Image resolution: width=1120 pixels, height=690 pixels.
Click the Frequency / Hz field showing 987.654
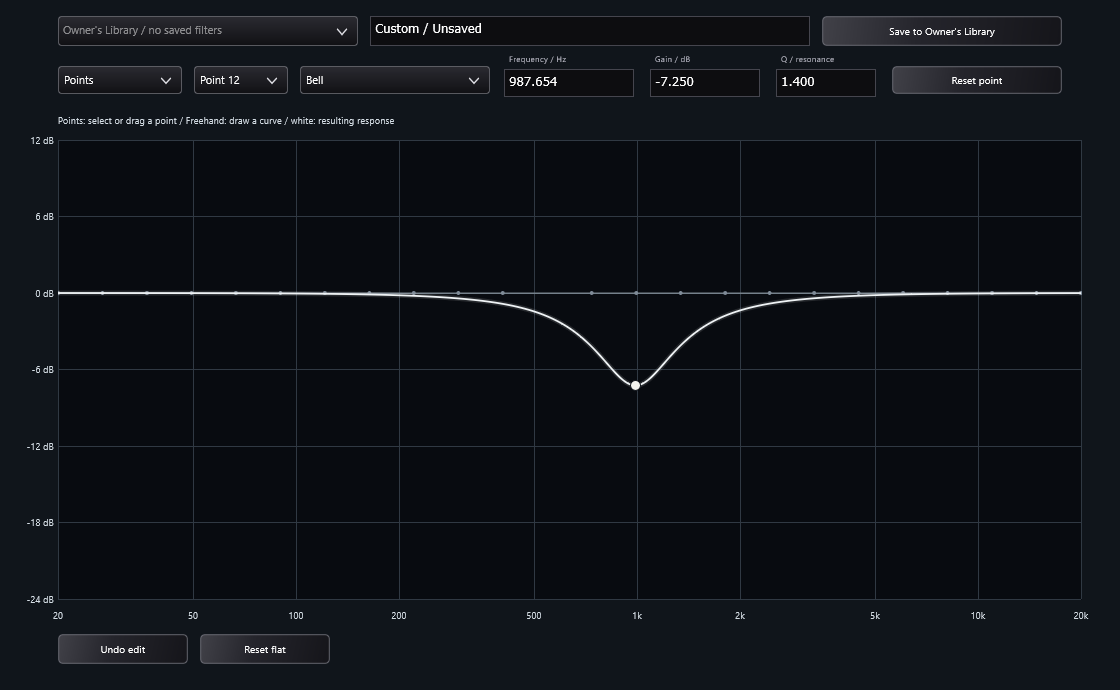tap(569, 82)
